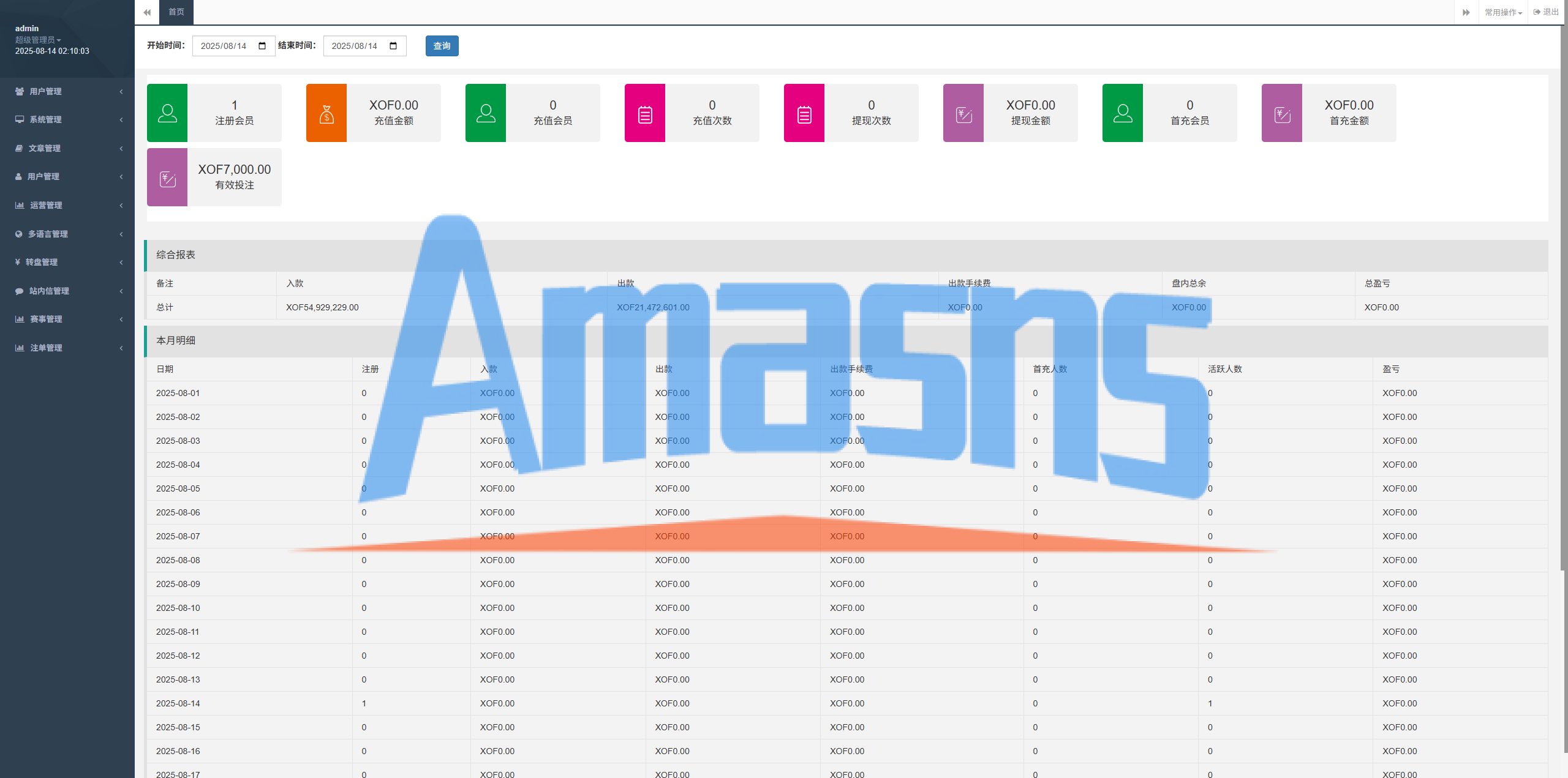
Task: Open the start date calendar picker
Action: 262,46
